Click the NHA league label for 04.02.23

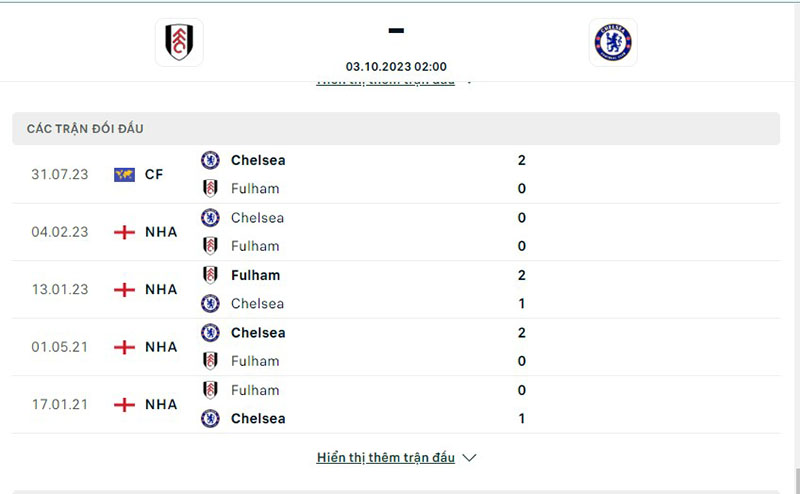[x=161, y=232]
